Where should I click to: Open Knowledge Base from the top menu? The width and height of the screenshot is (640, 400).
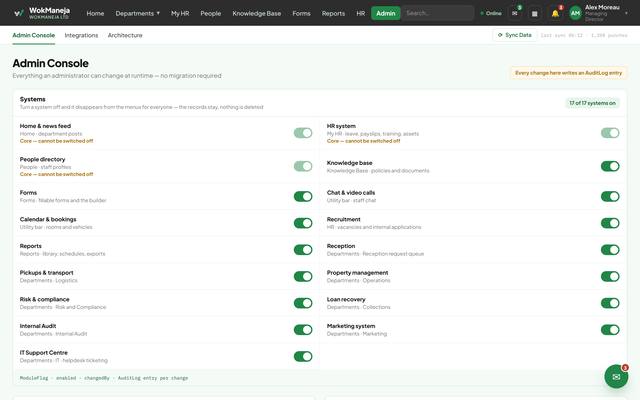point(257,13)
